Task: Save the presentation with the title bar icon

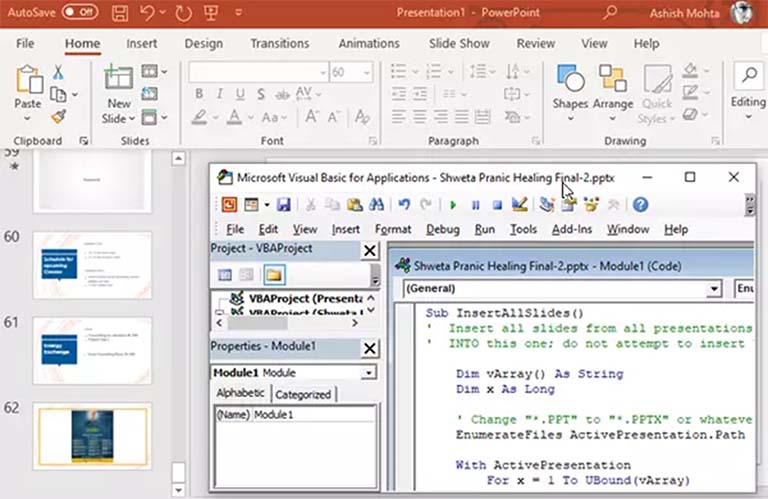Action: 120,13
